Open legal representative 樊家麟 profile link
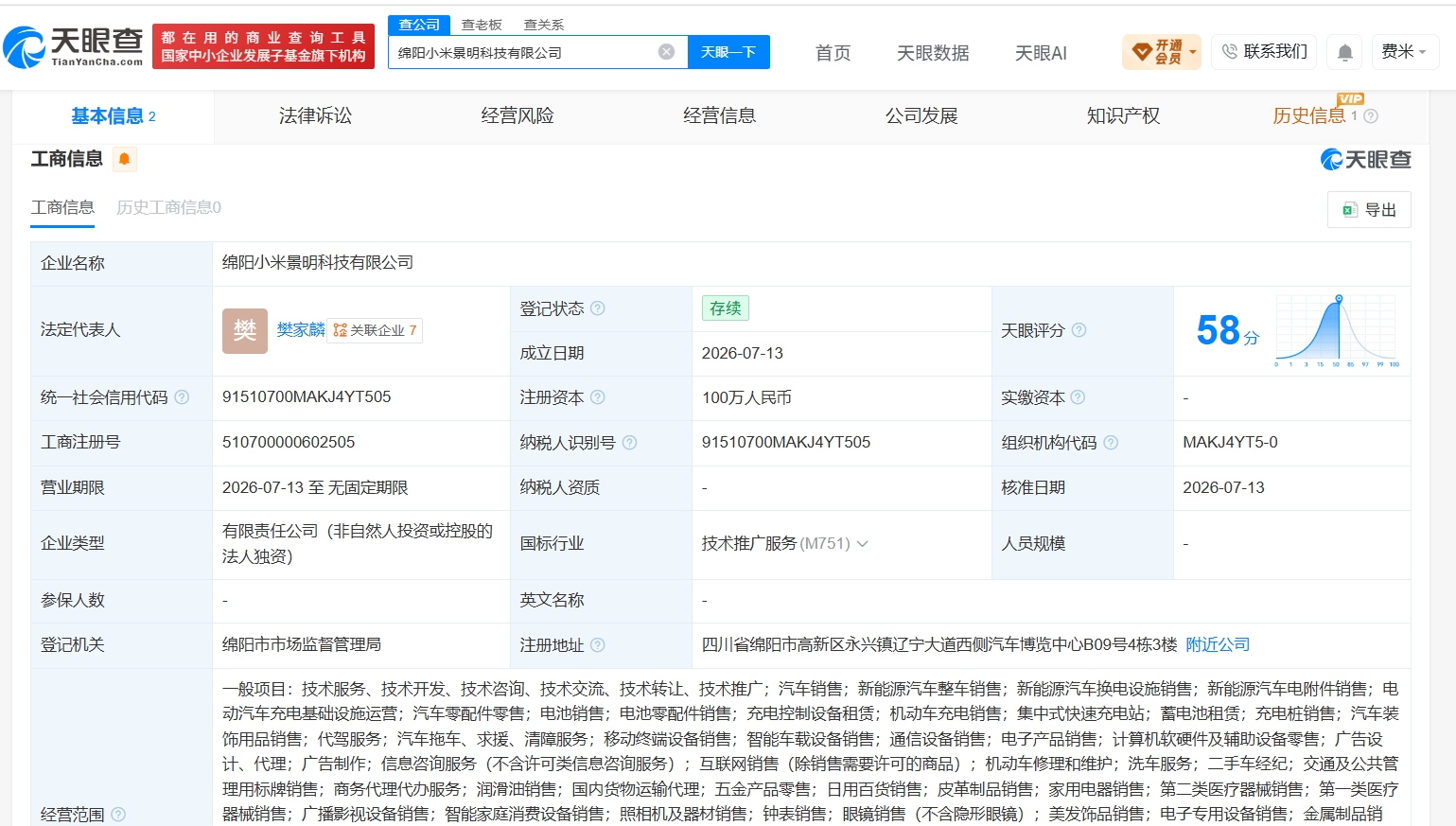Viewport: 1456px width, 826px height. (x=301, y=329)
